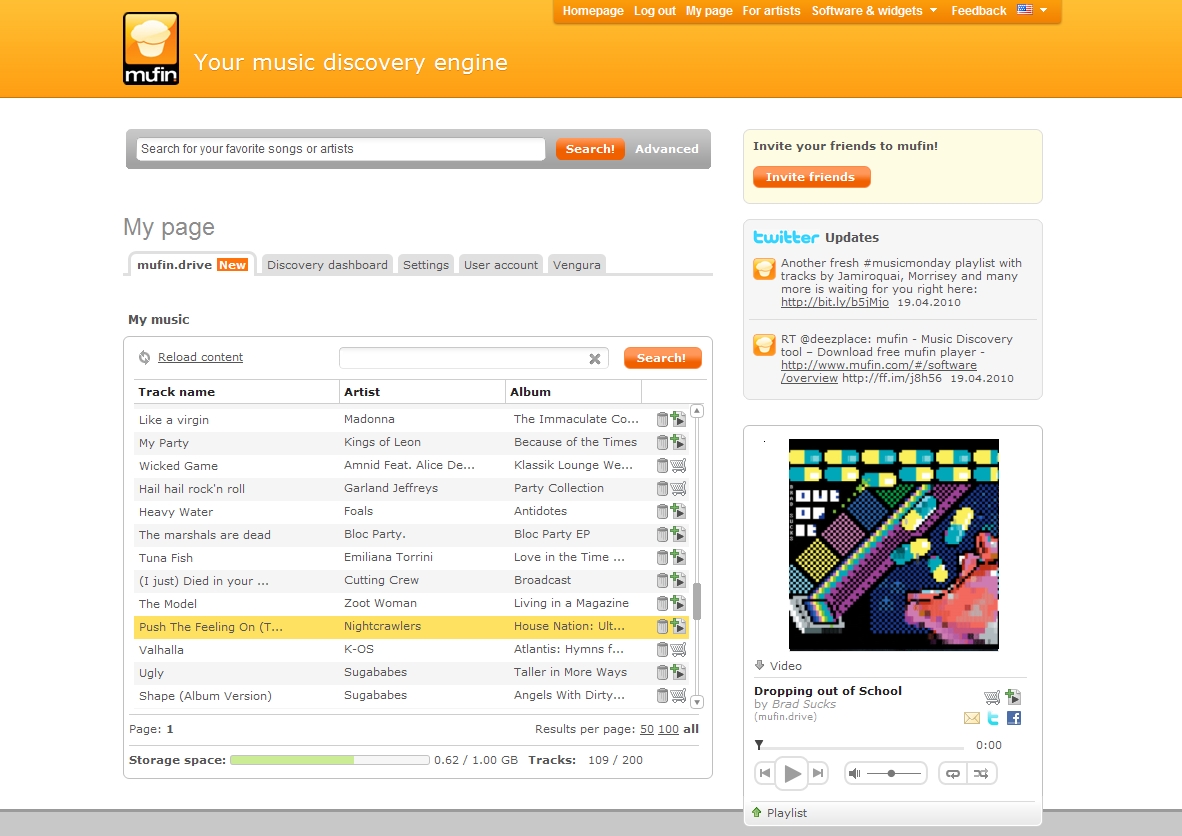Add 'Heavy Water' to the playlist
This screenshot has height=836, width=1182.
[x=678, y=511]
